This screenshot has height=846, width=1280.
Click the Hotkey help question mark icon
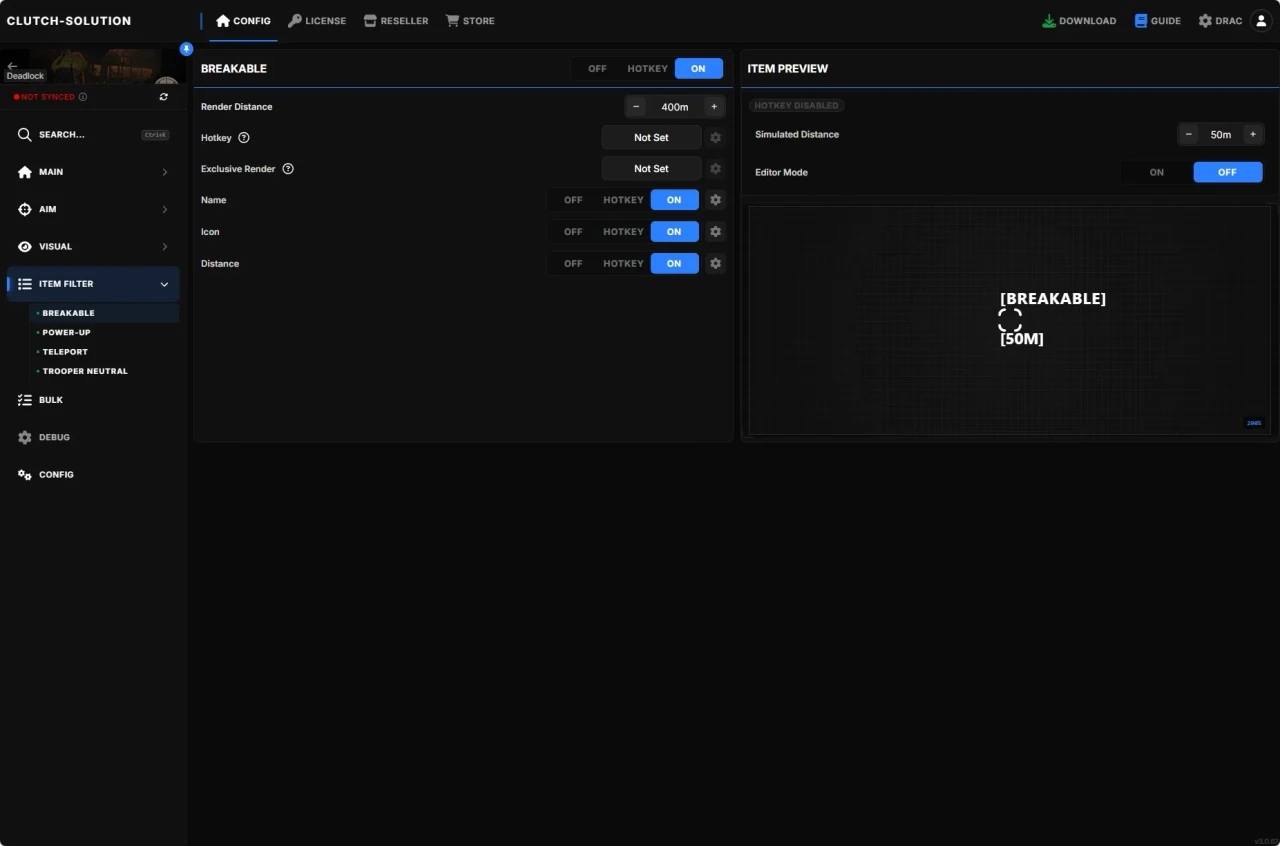[244, 138]
